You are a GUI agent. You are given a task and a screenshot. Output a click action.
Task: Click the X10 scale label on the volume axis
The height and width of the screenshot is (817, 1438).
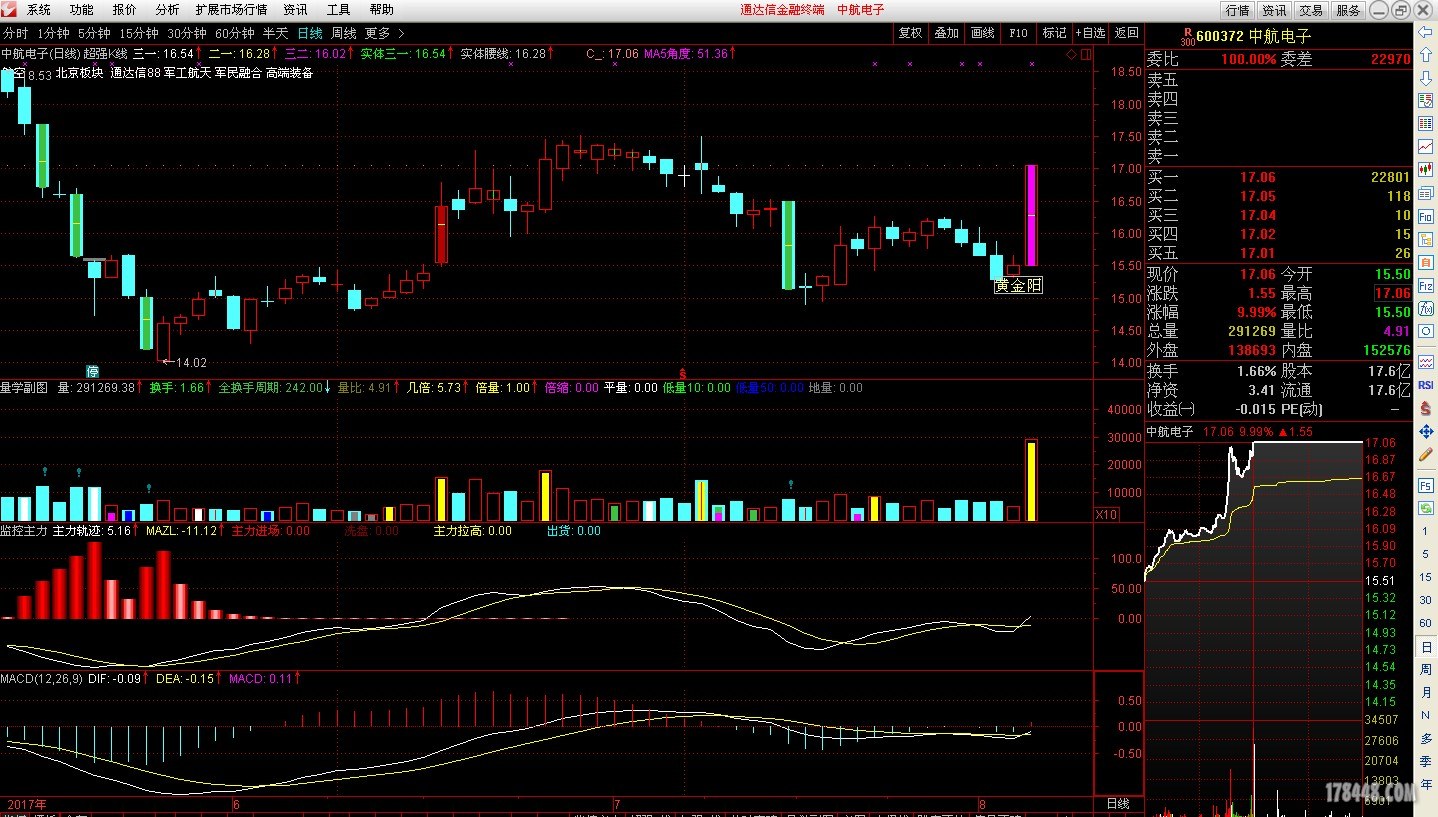[x=1107, y=514]
